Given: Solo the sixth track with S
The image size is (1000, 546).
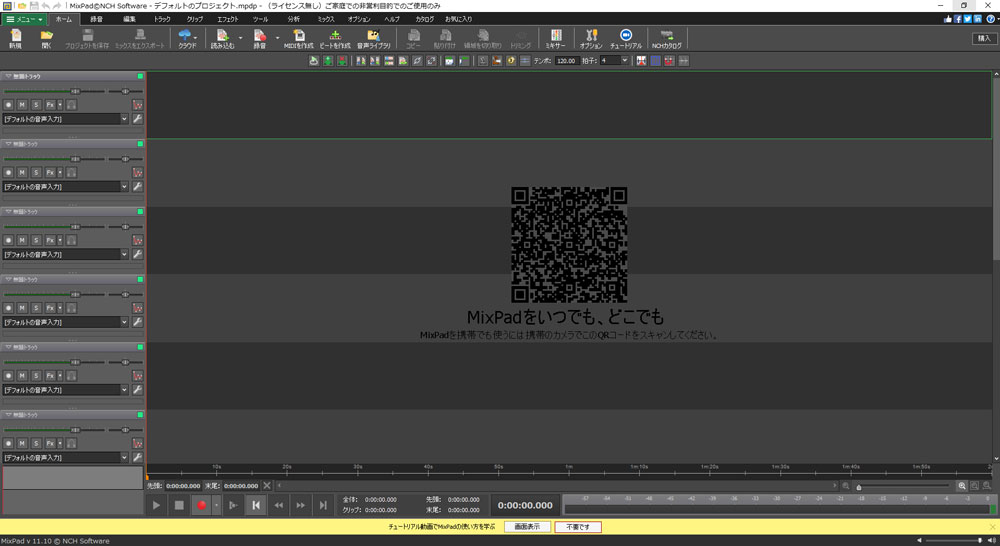Looking at the screenshot, I should [36, 443].
